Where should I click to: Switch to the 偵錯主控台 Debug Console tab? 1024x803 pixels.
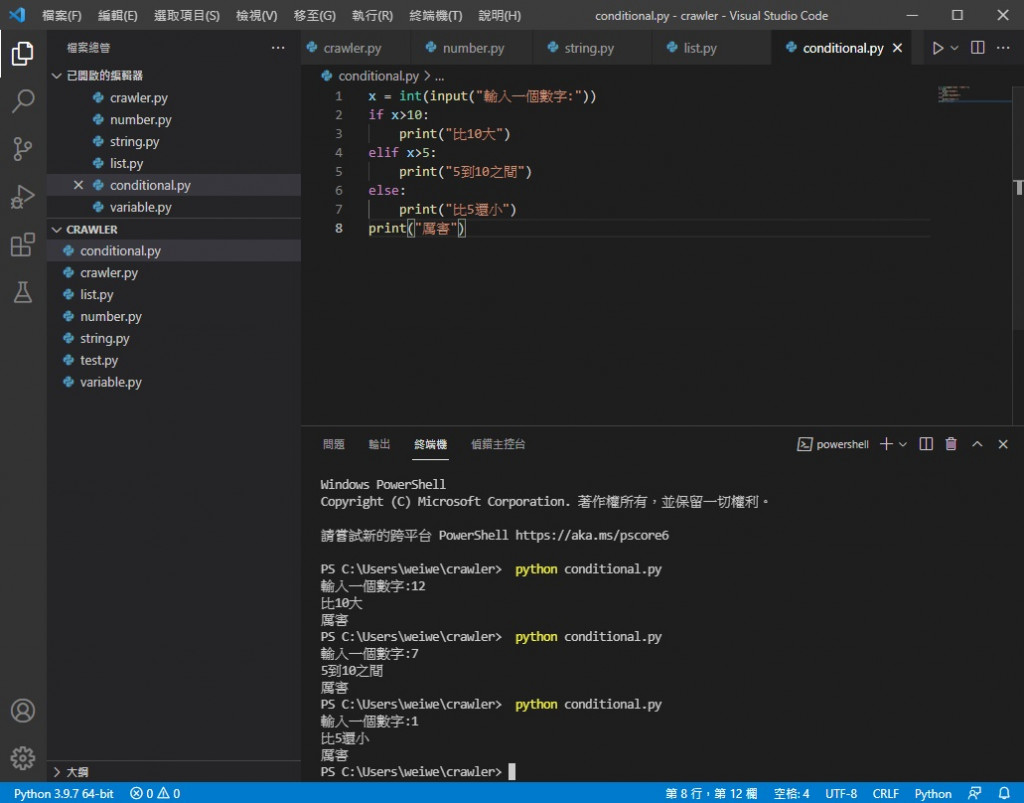pos(498,444)
